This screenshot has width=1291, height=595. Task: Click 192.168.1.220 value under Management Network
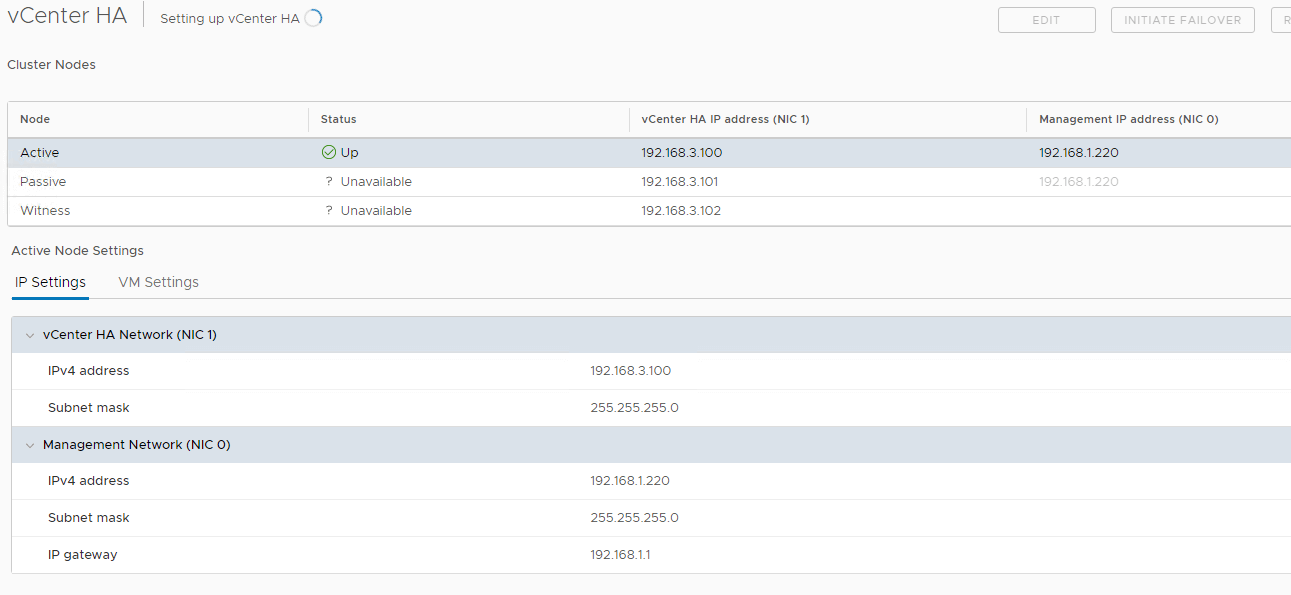tap(630, 481)
